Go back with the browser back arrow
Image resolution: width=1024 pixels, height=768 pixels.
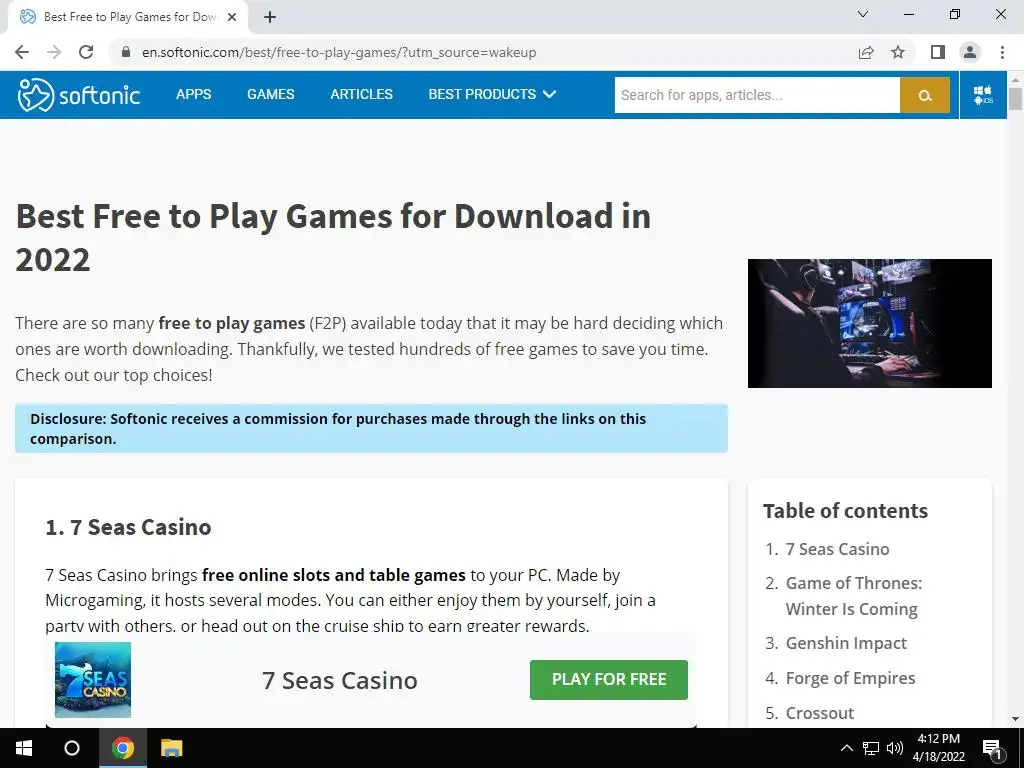(22, 52)
